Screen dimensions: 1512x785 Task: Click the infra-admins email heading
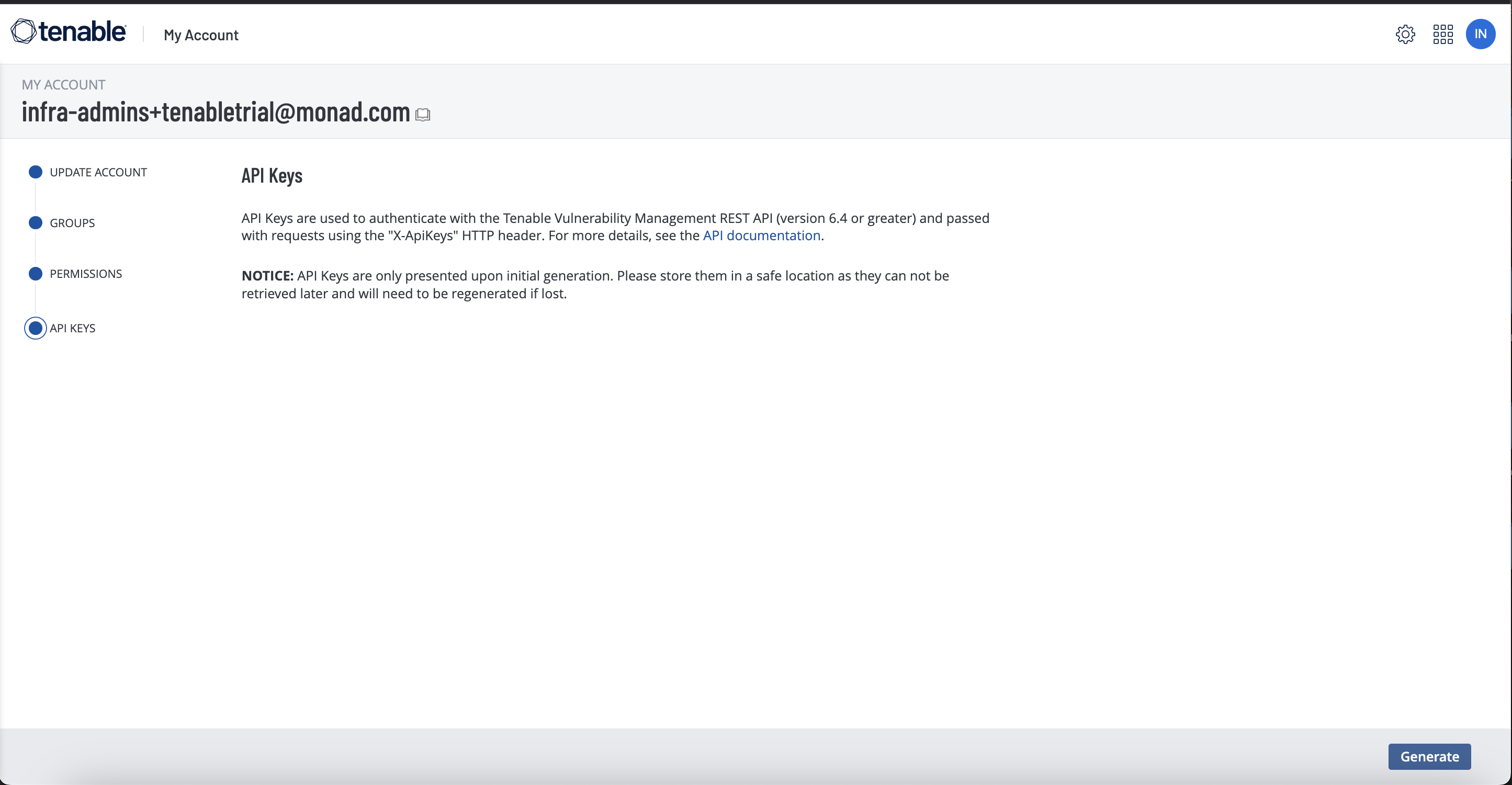pyautogui.click(x=216, y=112)
